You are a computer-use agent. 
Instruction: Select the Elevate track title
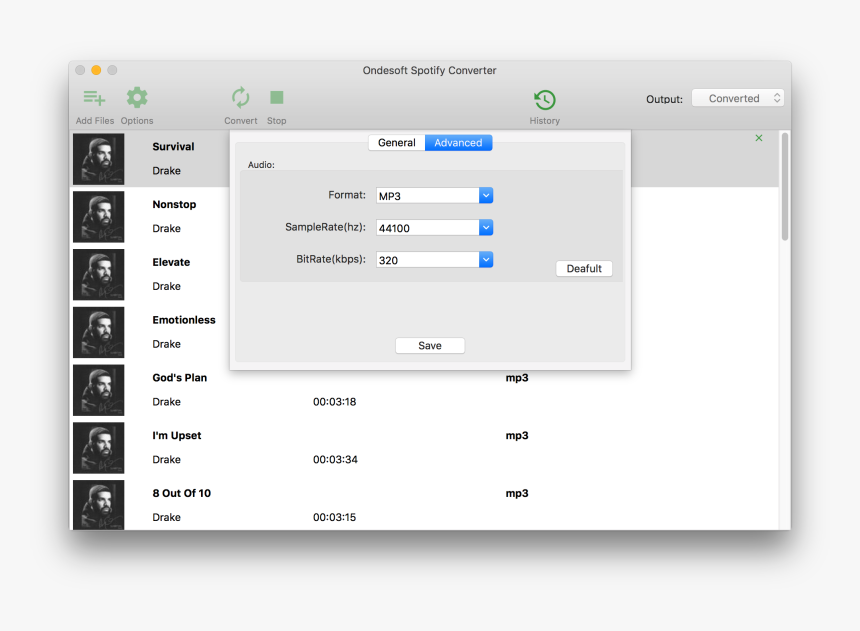click(x=171, y=262)
